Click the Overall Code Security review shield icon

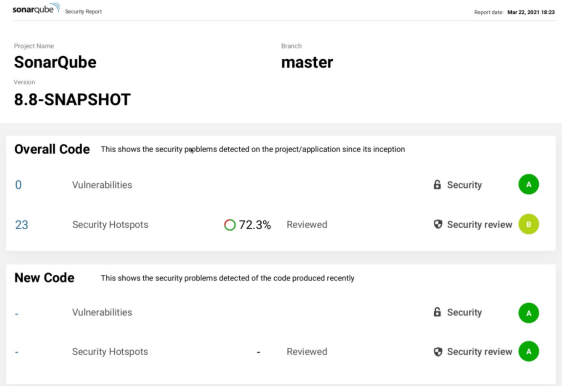pyautogui.click(x=438, y=224)
